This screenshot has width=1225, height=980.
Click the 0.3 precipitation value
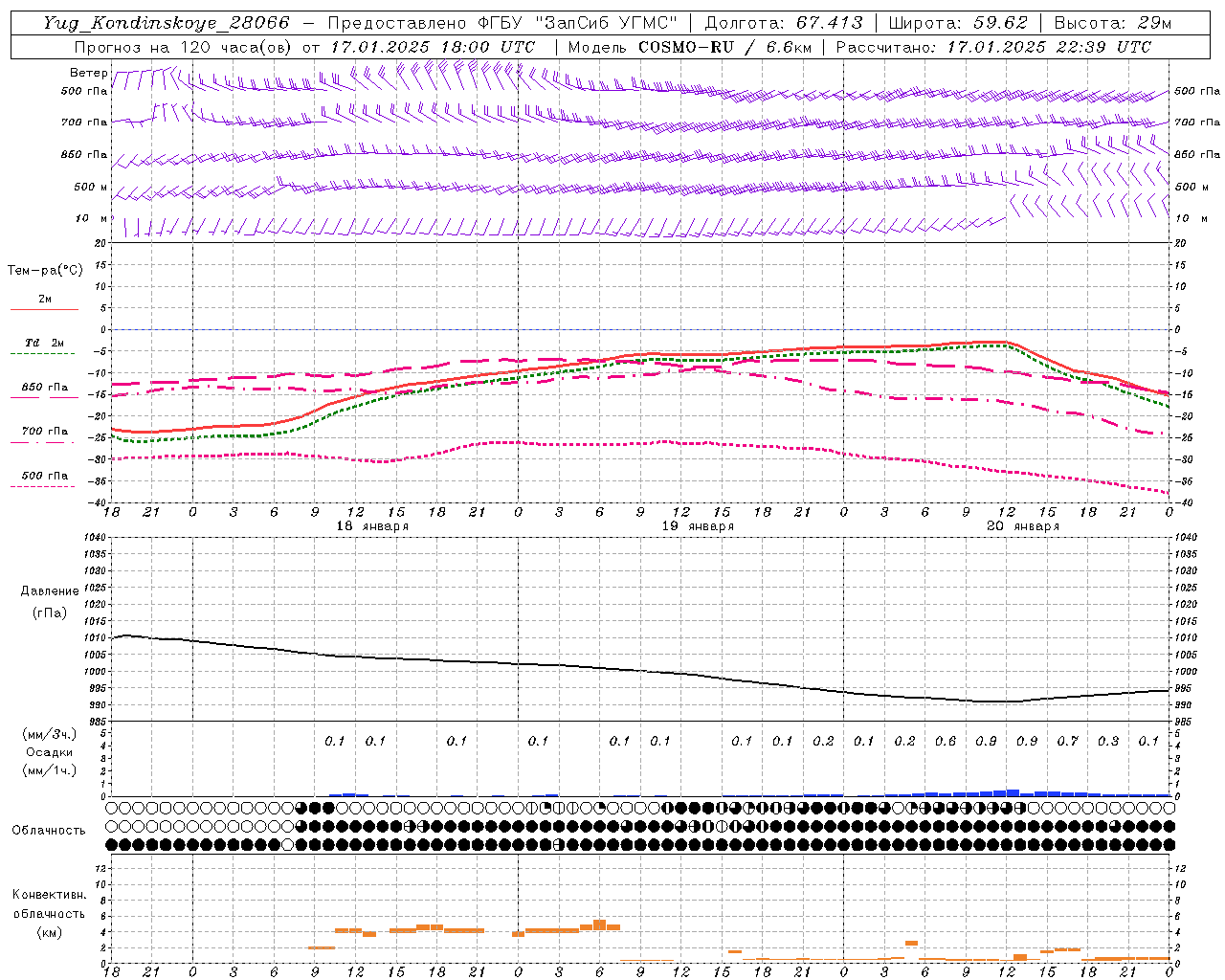[x=1108, y=741]
